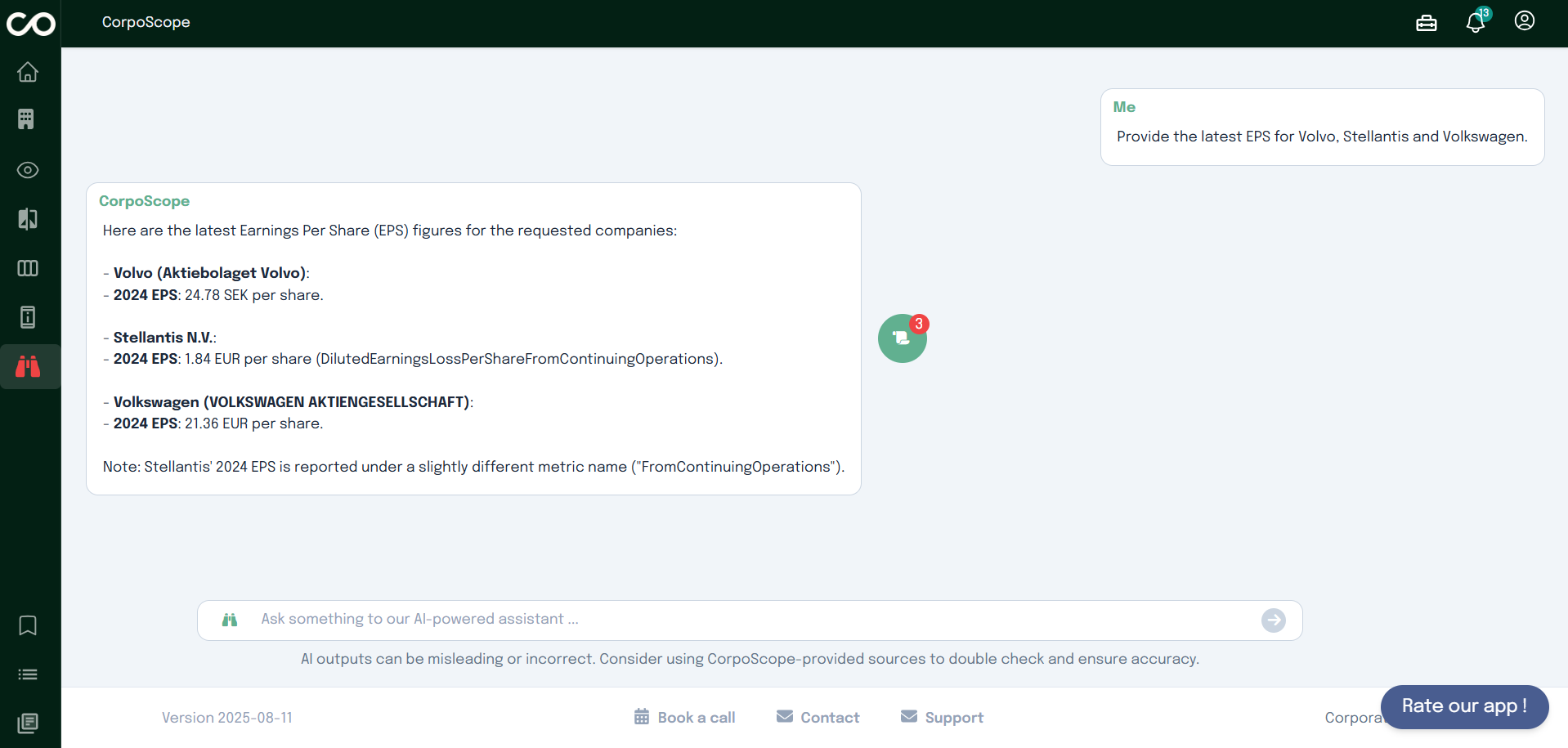Open the Contact link

point(818,717)
